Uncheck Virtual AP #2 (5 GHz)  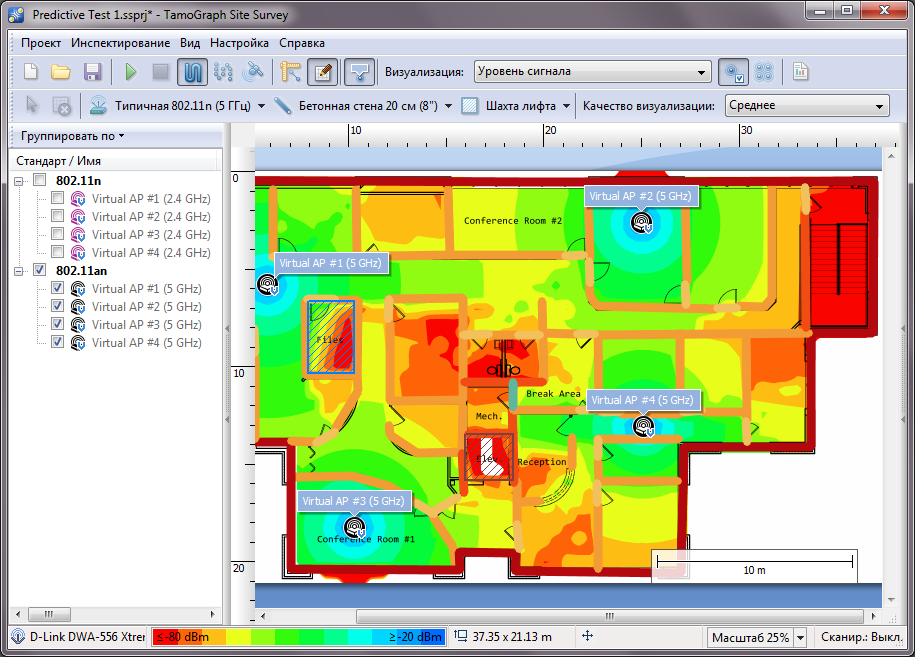tap(57, 306)
